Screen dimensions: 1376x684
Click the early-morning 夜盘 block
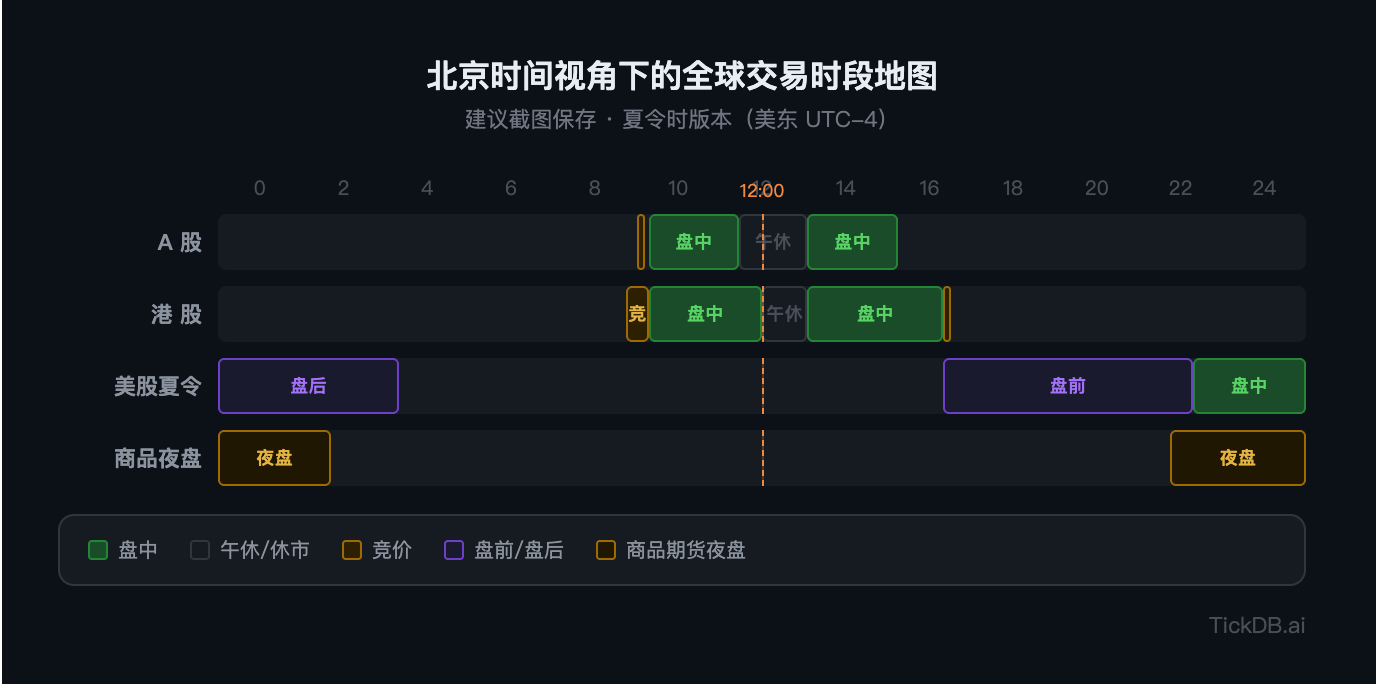[x=274, y=458]
